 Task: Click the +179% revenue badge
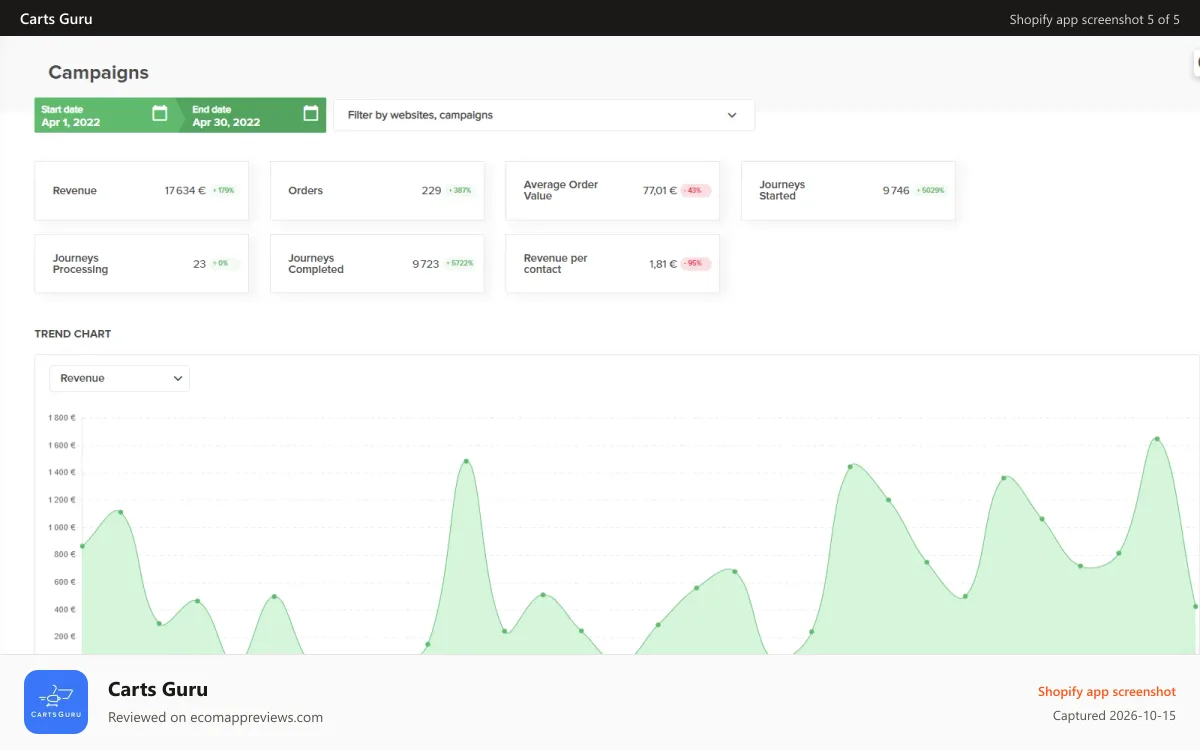(225, 190)
